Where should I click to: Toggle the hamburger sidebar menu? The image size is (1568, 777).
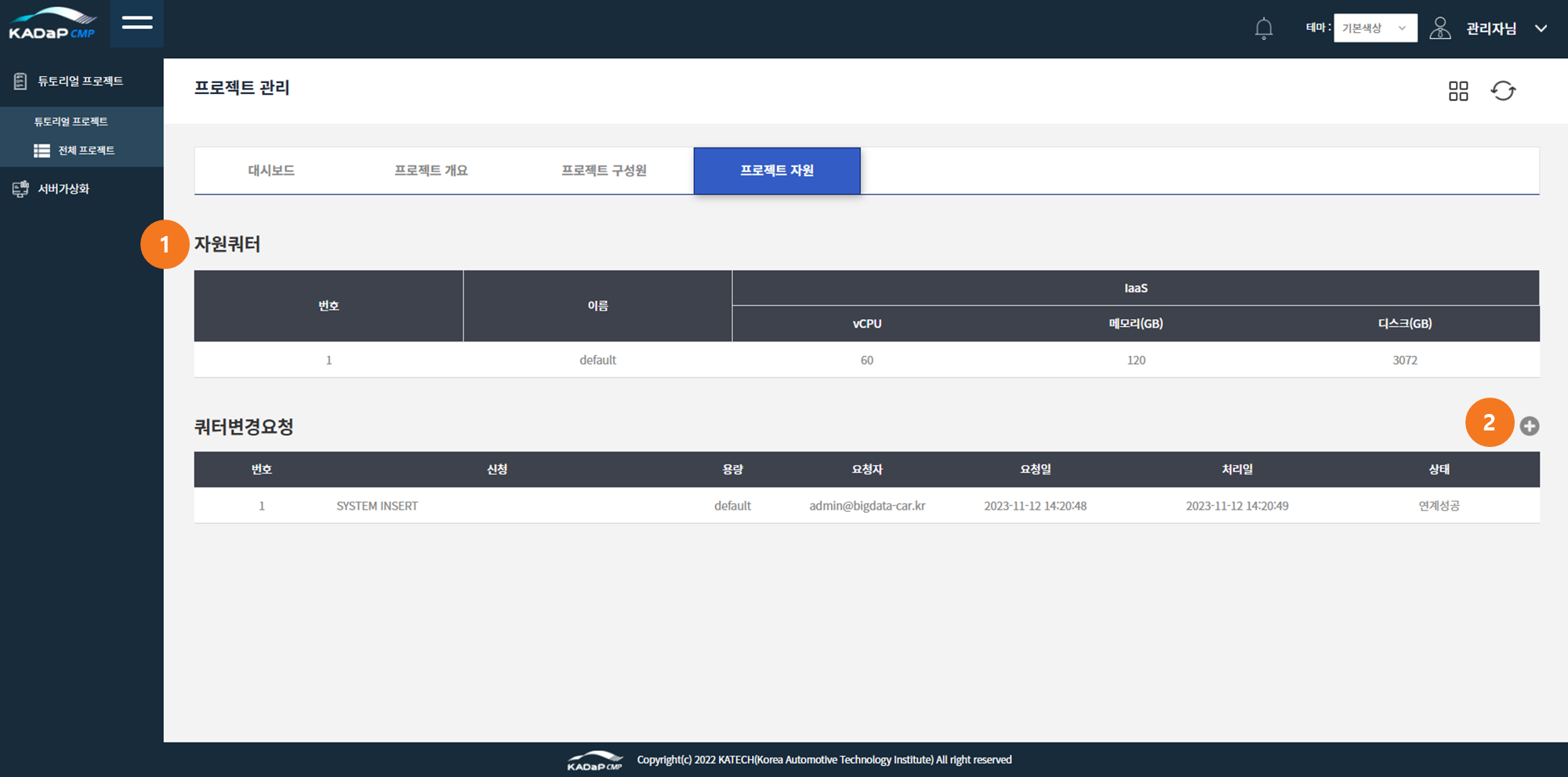pos(137,23)
